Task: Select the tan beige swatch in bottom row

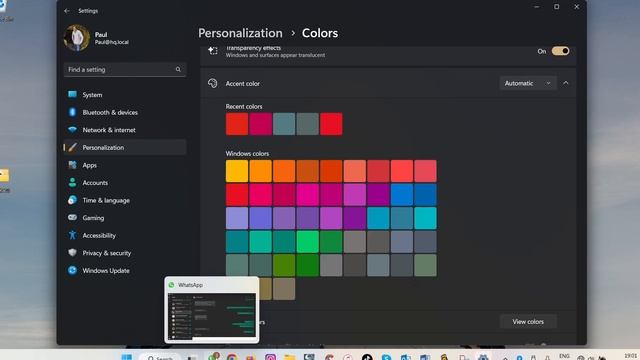Action: coord(284,289)
